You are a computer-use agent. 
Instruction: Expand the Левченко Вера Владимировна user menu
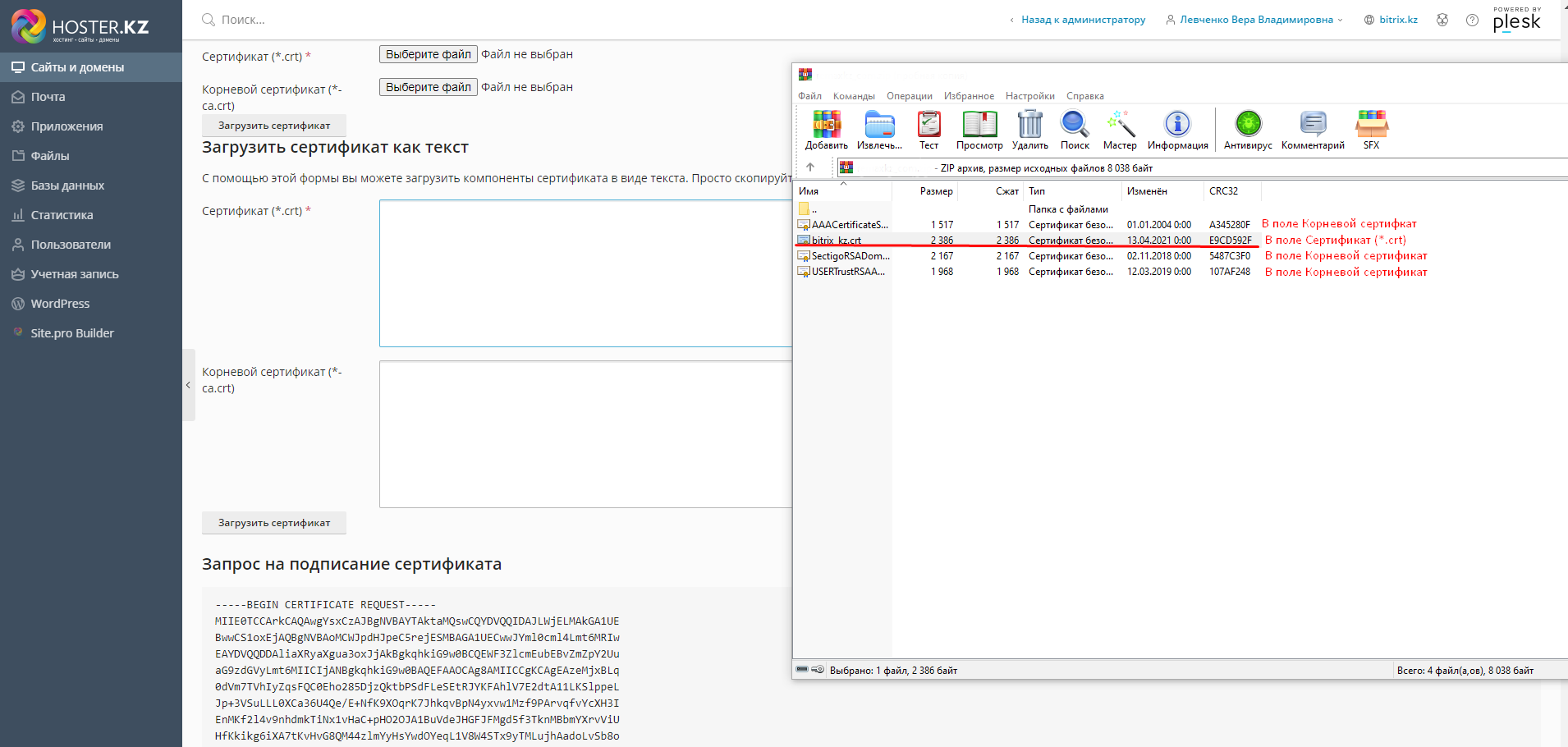point(1255,20)
